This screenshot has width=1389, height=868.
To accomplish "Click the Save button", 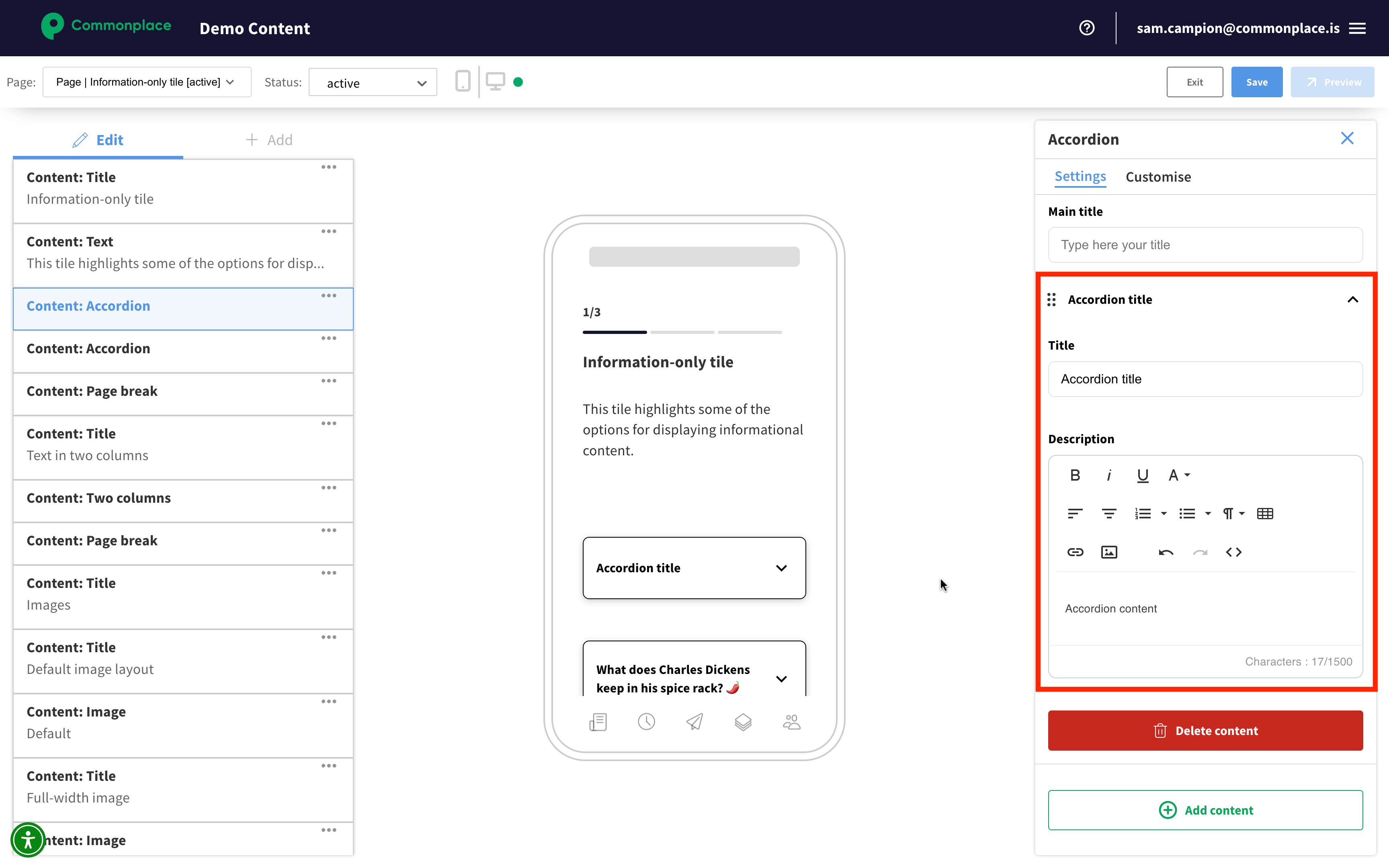I will 1256,82.
